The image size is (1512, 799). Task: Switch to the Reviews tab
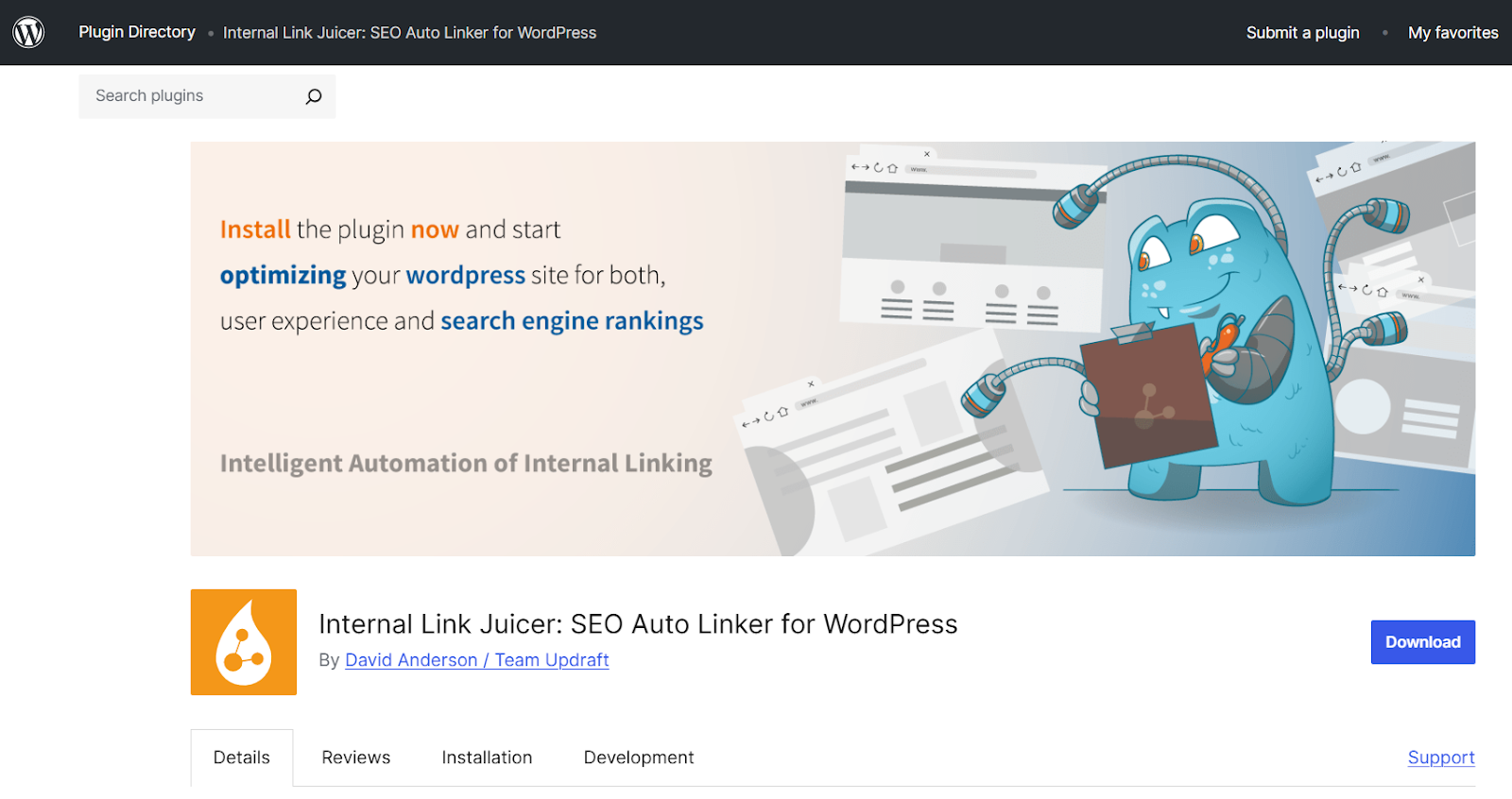coord(356,757)
